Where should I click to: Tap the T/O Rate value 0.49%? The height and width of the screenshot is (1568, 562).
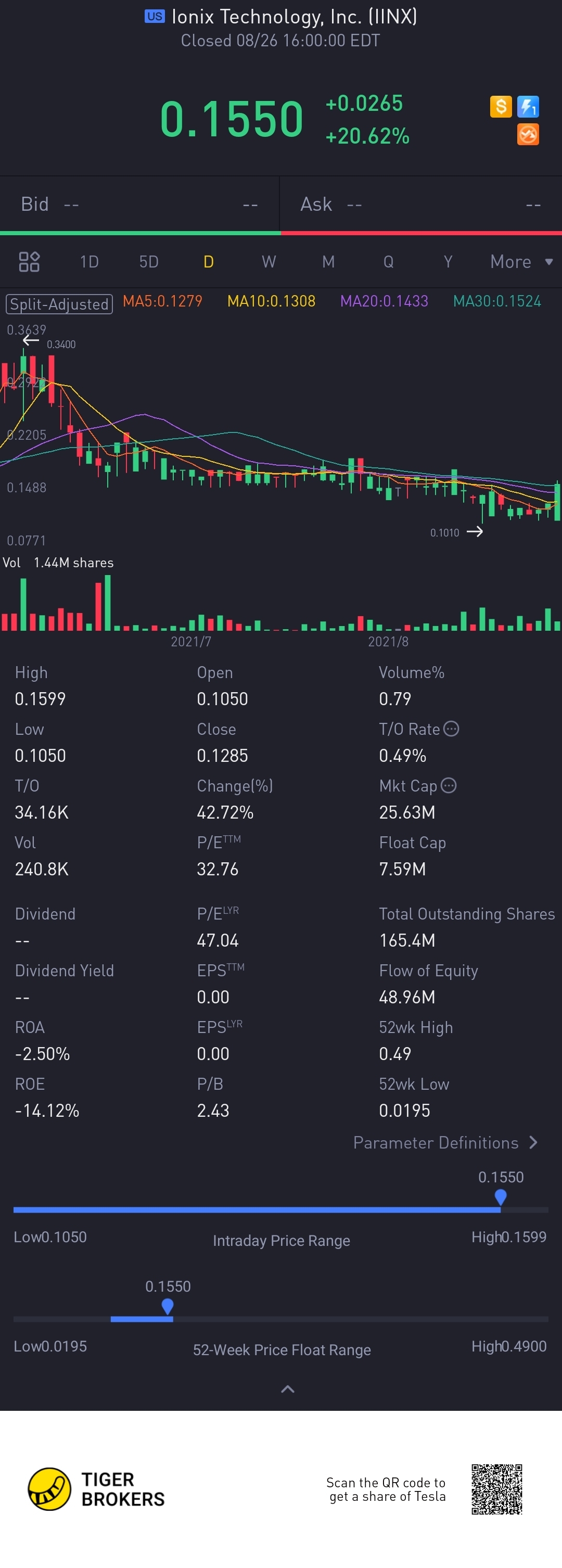pos(402,756)
